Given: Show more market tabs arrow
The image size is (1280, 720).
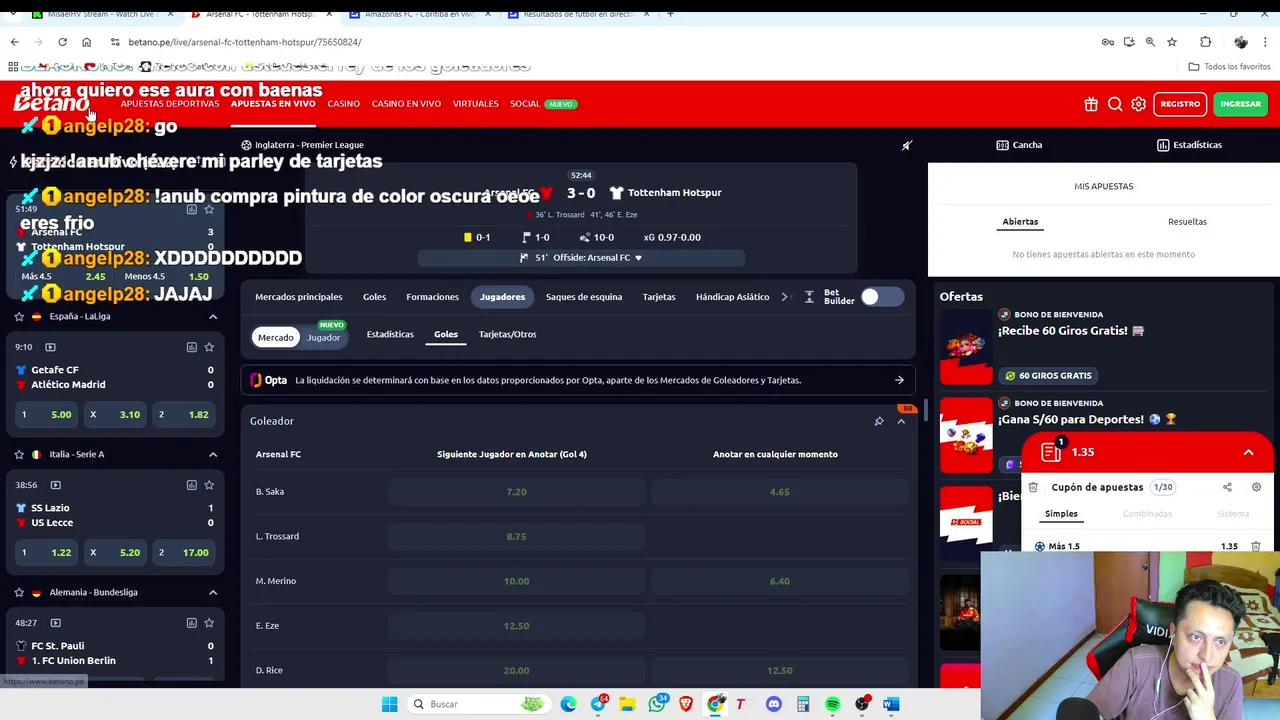Looking at the screenshot, I should [784, 297].
